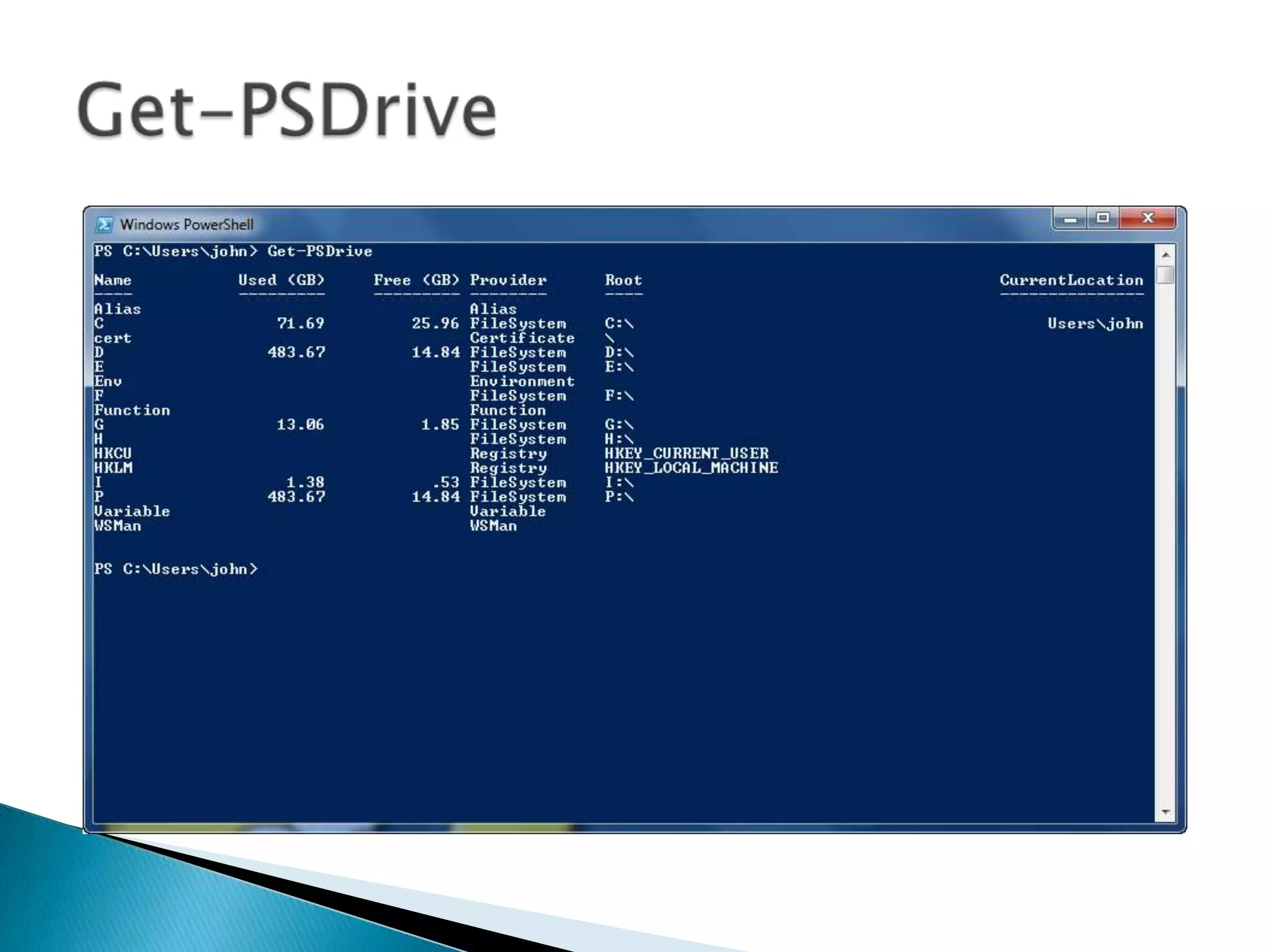
Task: Click the 1.85 free value
Action: pyautogui.click(x=441, y=425)
